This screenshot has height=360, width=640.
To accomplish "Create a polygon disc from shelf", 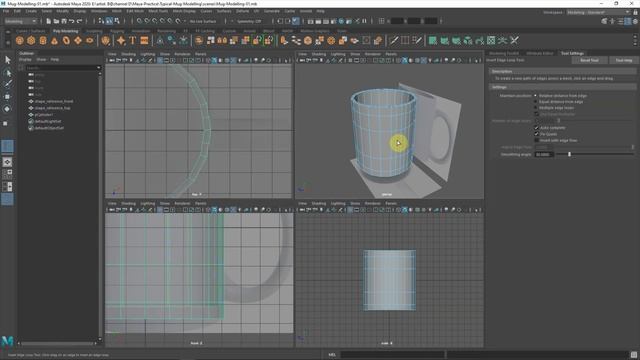I will click(89, 40).
